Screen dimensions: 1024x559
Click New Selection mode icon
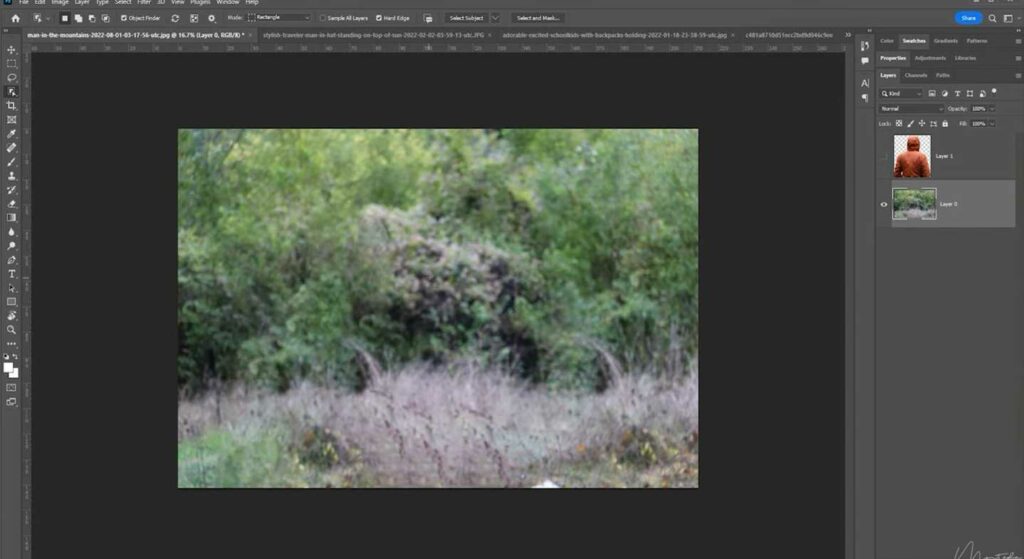pos(65,18)
